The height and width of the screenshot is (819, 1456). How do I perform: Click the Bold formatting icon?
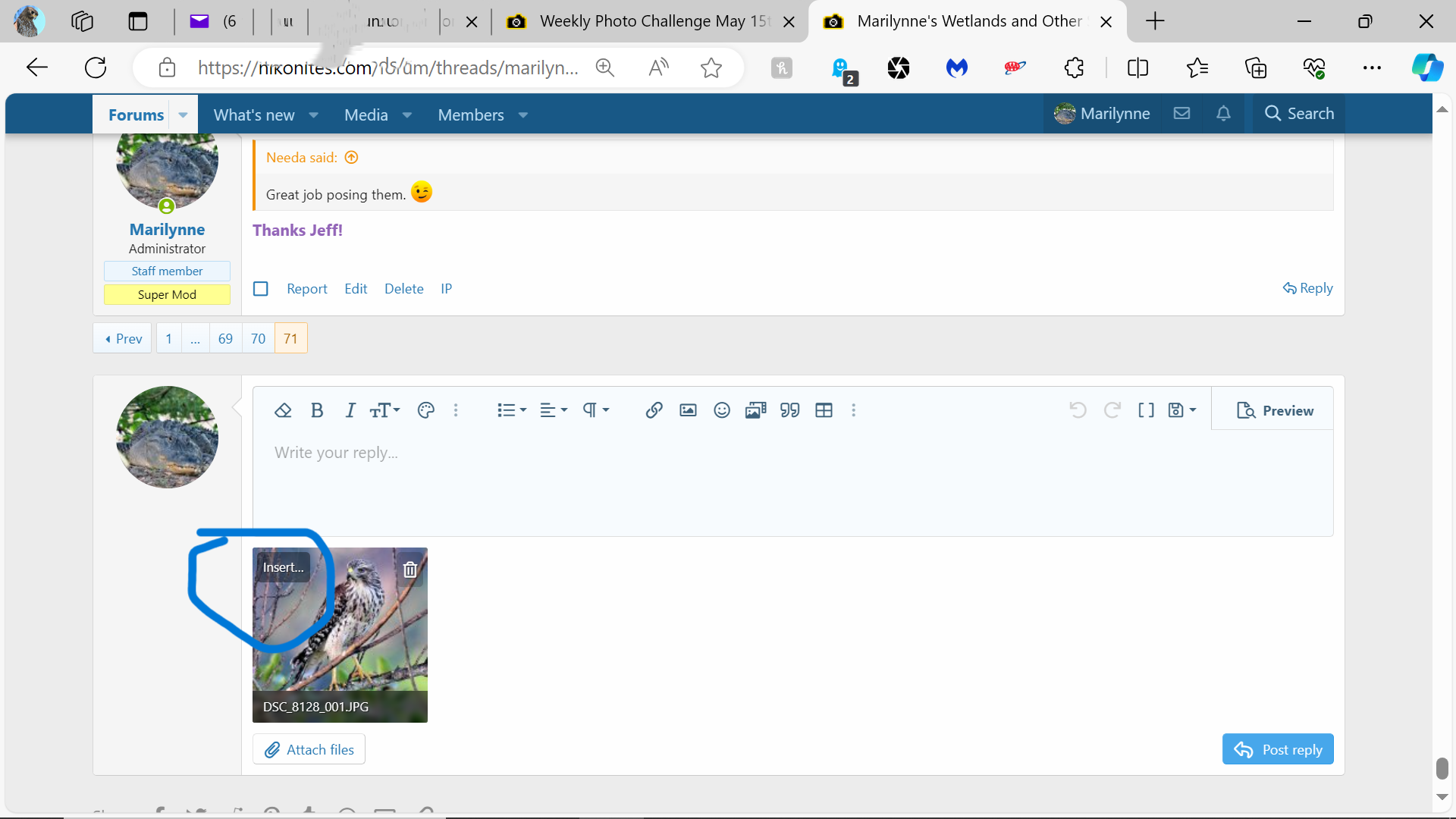click(x=317, y=410)
